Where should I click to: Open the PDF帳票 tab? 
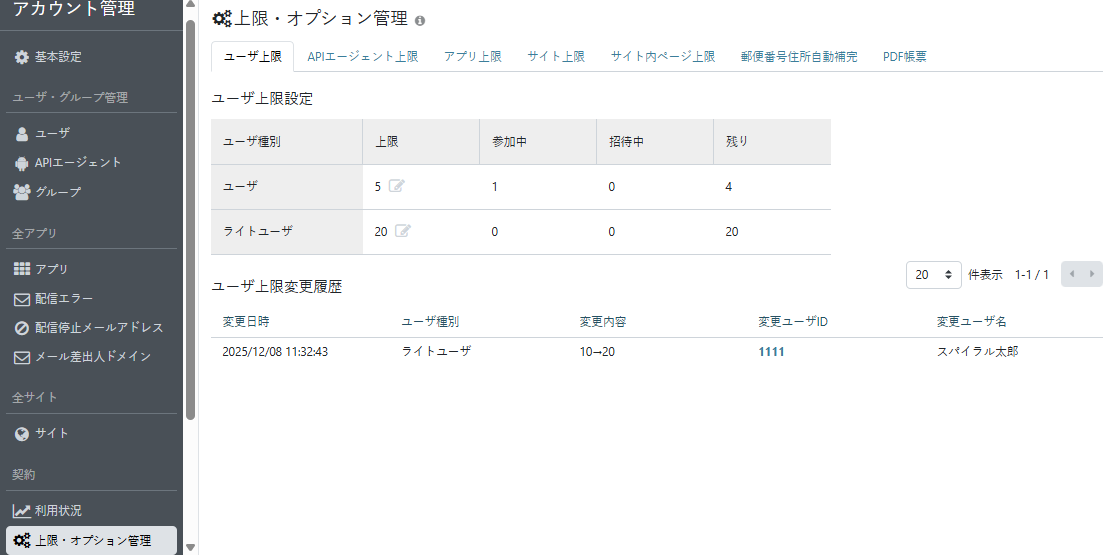(904, 57)
